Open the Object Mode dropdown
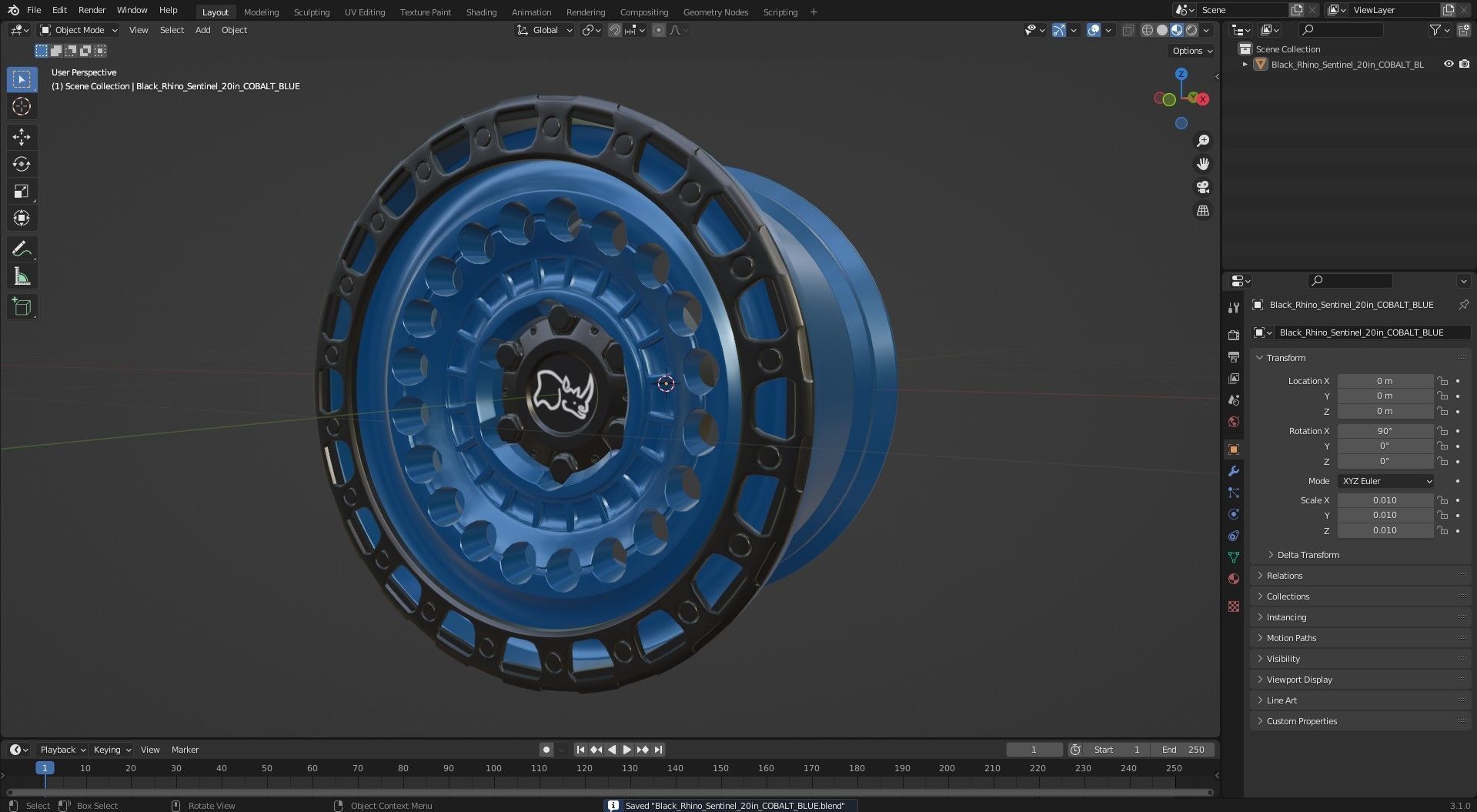This screenshot has width=1477, height=812. click(x=79, y=30)
